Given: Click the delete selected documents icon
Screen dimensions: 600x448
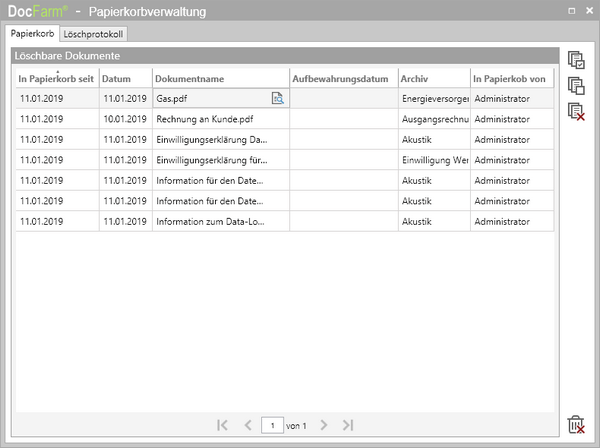Looking at the screenshot, I should tap(575, 112).
